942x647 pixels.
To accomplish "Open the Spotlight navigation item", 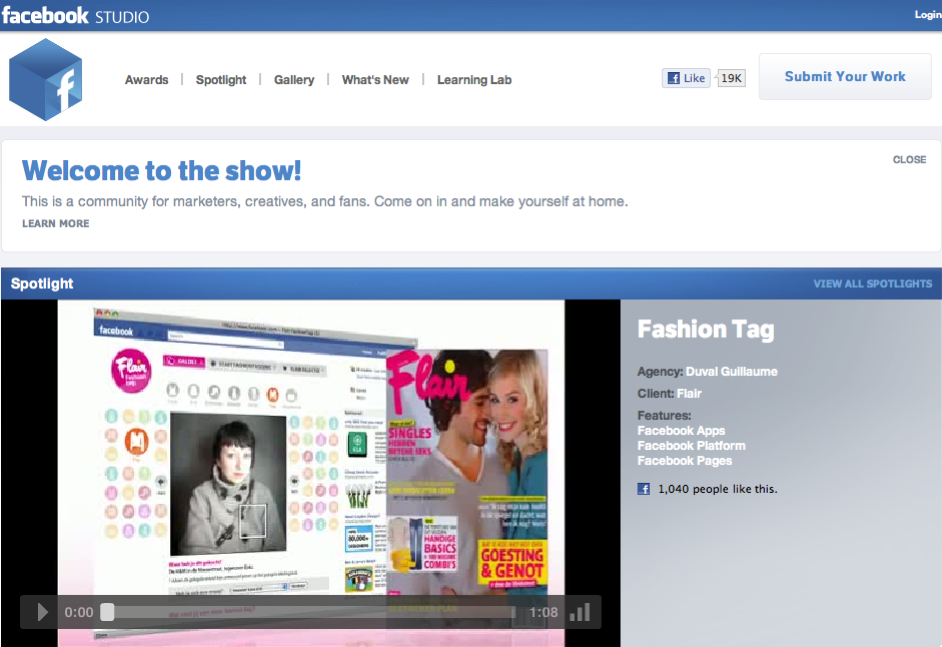I will coord(220,80).
